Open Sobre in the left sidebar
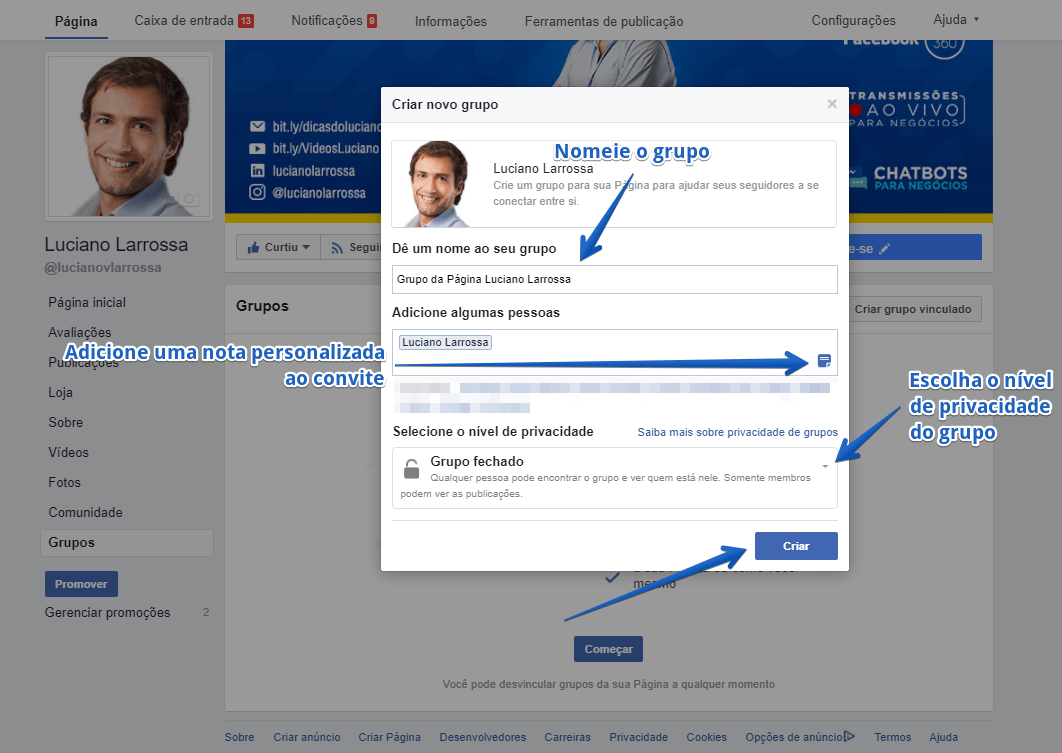Image resolution: width=1062 pixels, height=753 pixels. tap(66, 422)
